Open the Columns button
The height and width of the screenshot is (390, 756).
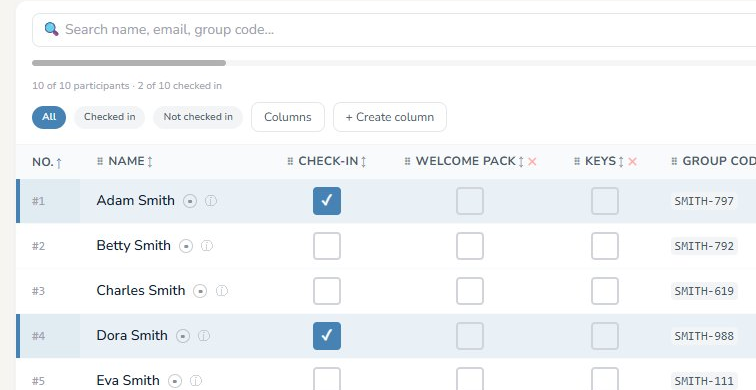point(288,117)
